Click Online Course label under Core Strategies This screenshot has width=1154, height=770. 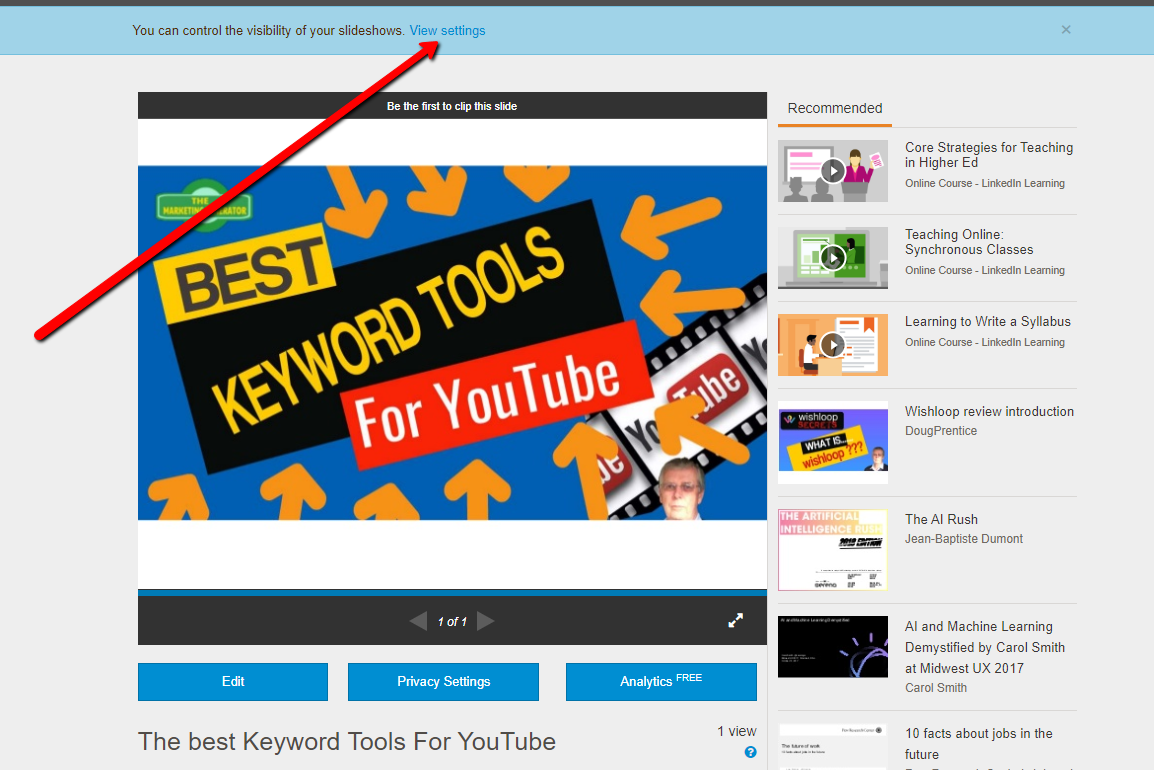985,183
